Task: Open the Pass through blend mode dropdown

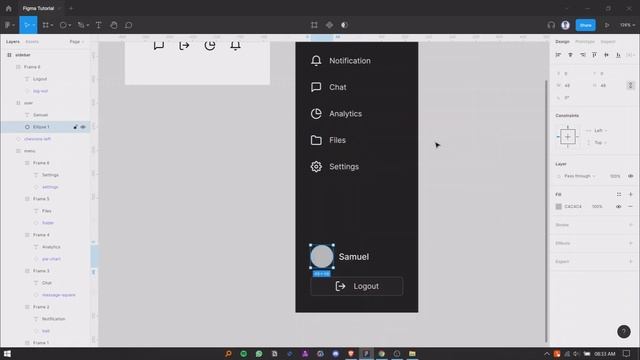Action: point(580,176)
